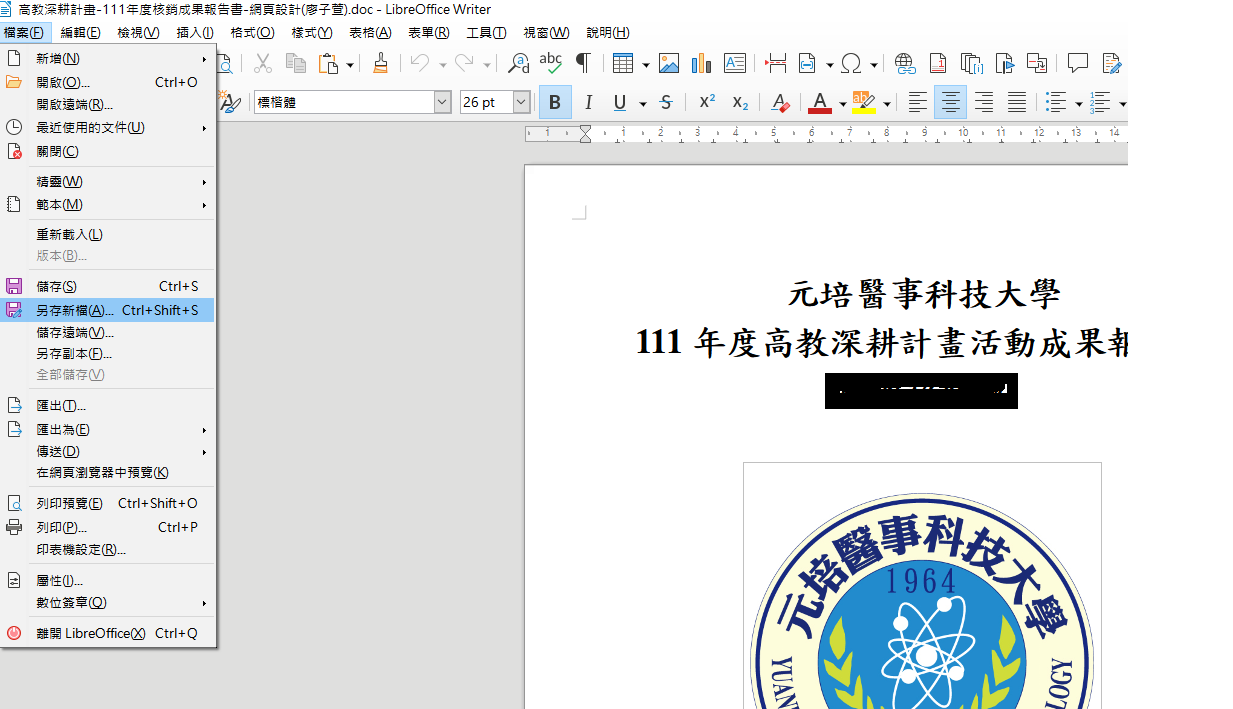Click the Insert Bookmark icon

(1004, 64)
